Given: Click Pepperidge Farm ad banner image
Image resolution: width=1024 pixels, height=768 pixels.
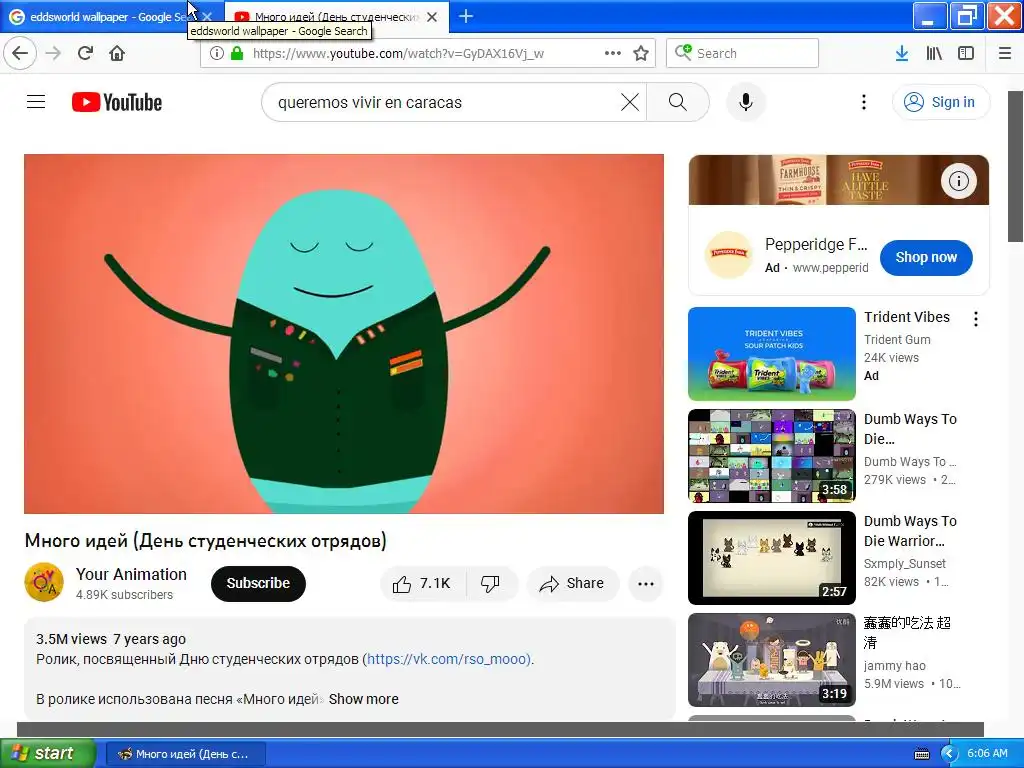Looking at the screenshot, I should pyautogui.click(x=839, y=180).
